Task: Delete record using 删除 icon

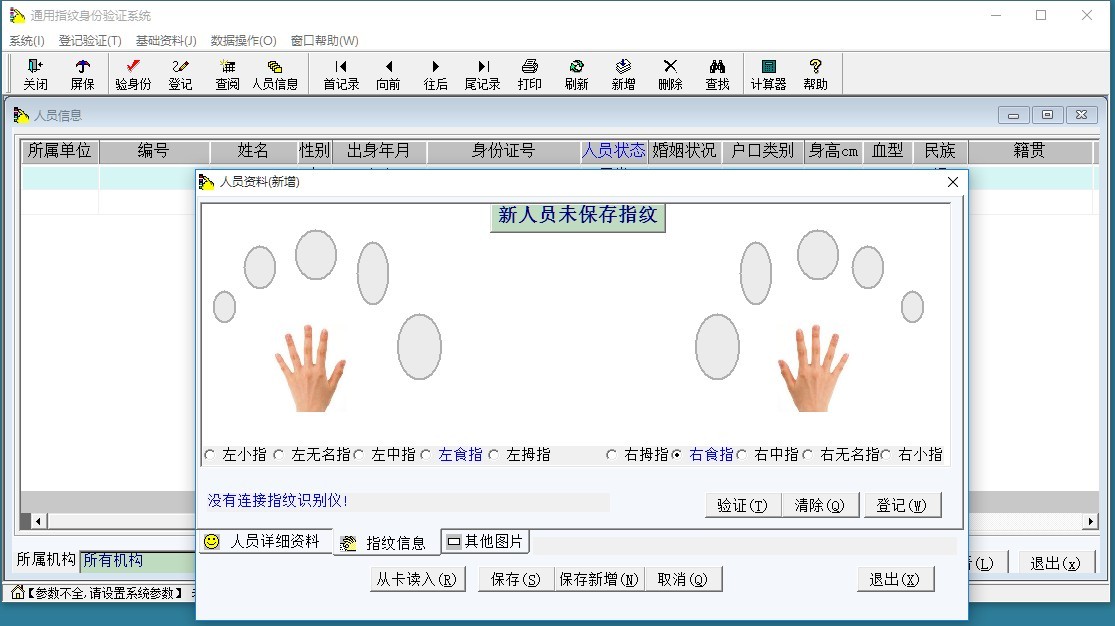Action: click(x=670, y=74)
